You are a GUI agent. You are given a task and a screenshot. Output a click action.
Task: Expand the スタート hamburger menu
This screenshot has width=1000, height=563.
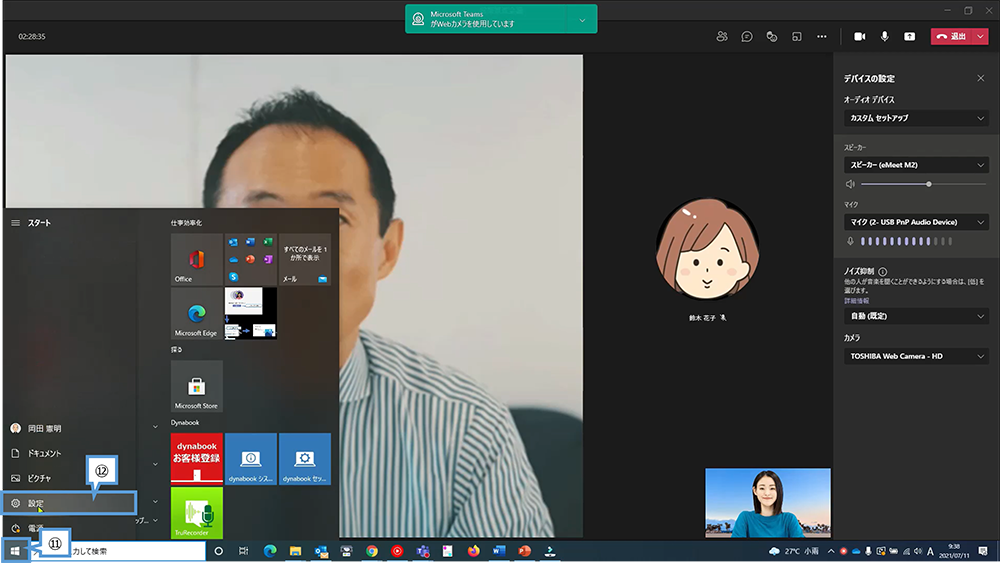click(15, 223)
